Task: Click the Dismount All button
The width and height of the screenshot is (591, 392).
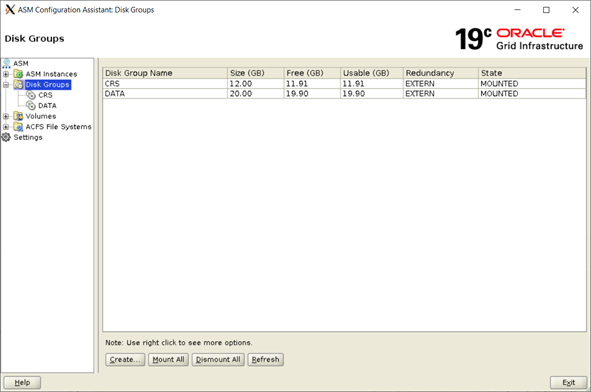Action: [218, 360]
